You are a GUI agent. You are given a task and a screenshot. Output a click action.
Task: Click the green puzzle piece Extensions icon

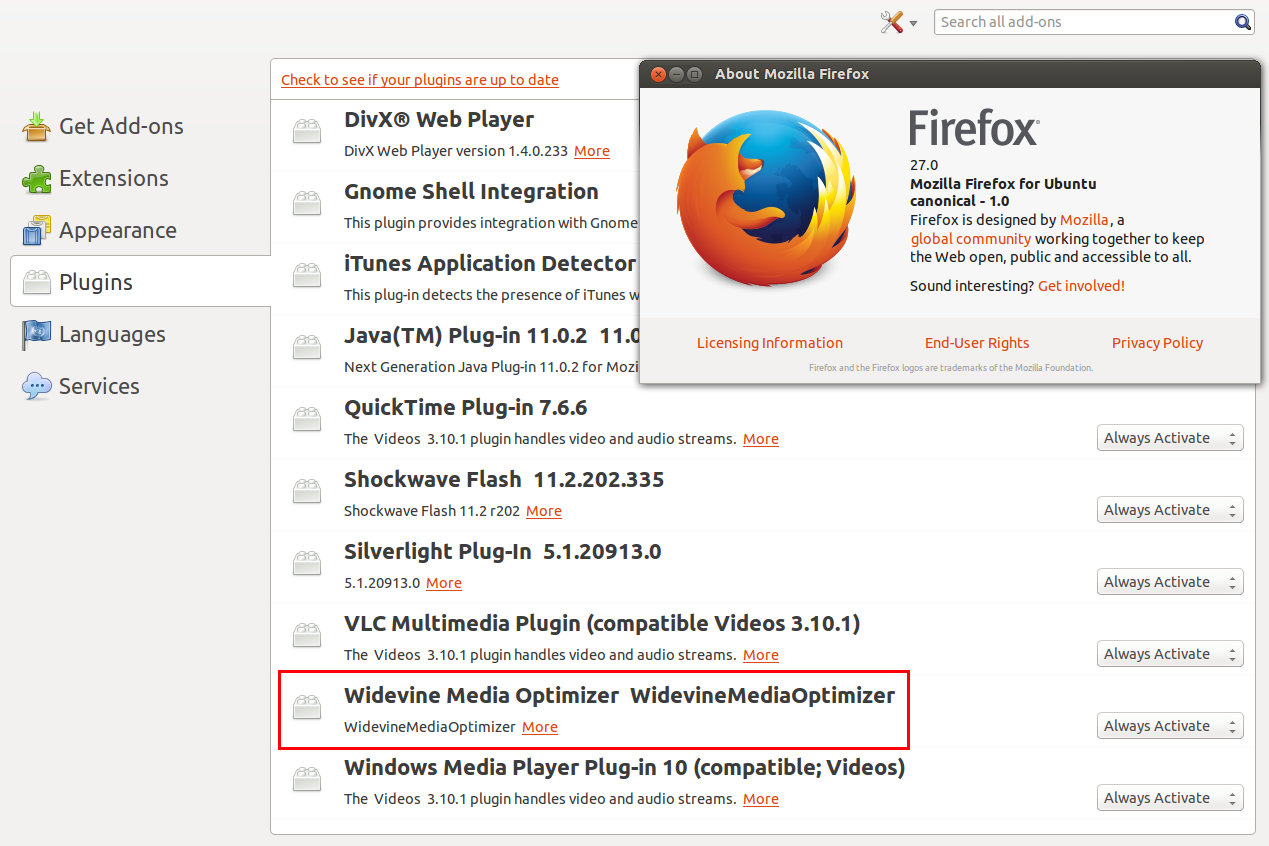pos(37,178)
